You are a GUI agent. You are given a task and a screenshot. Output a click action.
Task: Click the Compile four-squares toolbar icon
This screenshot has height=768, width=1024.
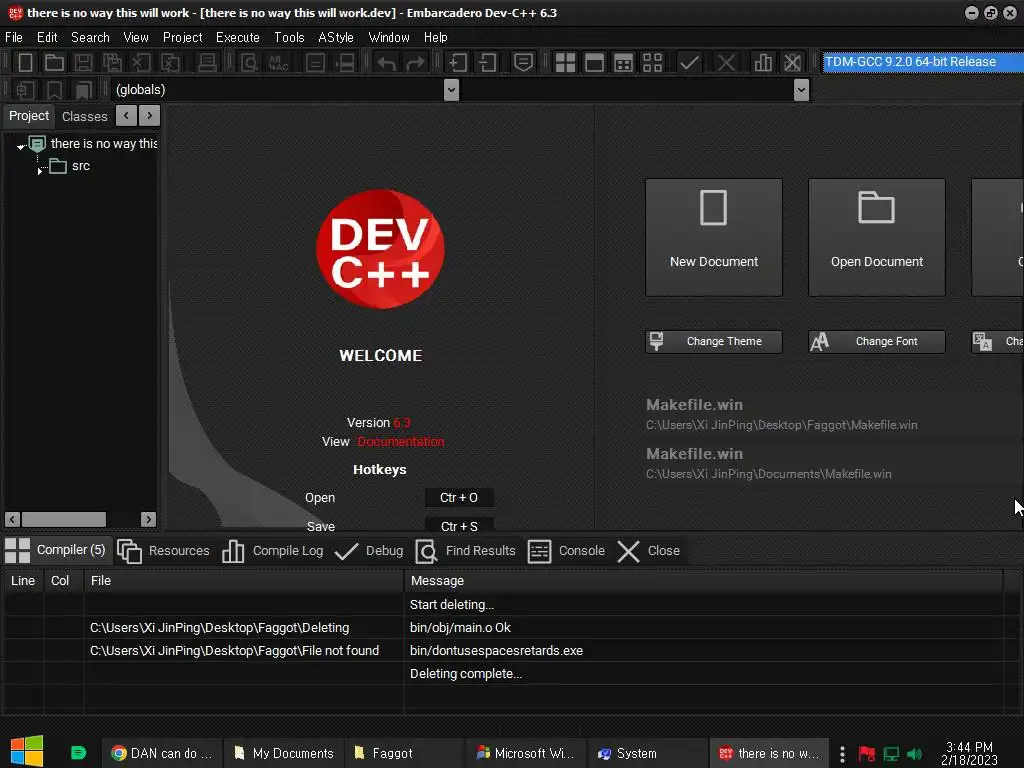tap(565, 63)
